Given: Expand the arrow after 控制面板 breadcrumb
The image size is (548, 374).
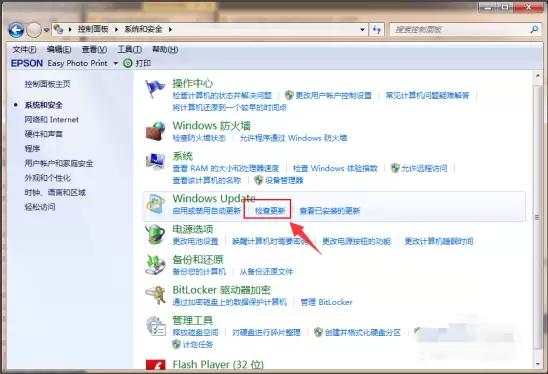Looking at the screenshot, I should click(x=117, y=29).
